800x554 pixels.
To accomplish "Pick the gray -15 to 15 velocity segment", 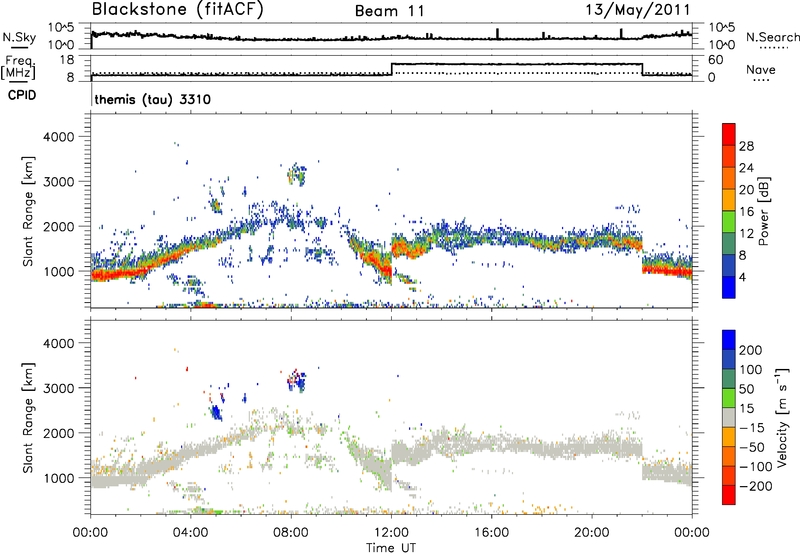I will tap(729, 417).
